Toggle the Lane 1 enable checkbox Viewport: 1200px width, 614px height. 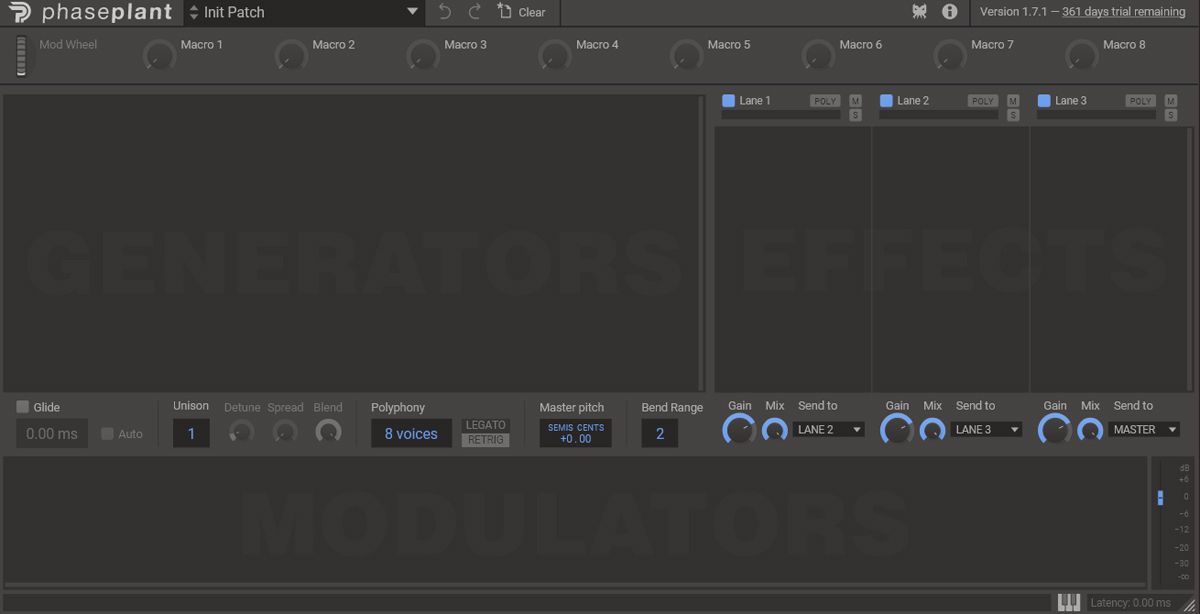pyautogui.click(x=728, y=101)
